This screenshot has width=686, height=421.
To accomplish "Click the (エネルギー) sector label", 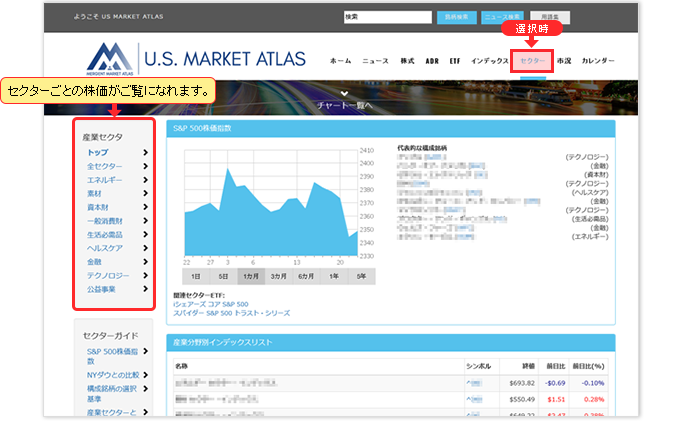I will pyautogui.click(x=590, y=237).
